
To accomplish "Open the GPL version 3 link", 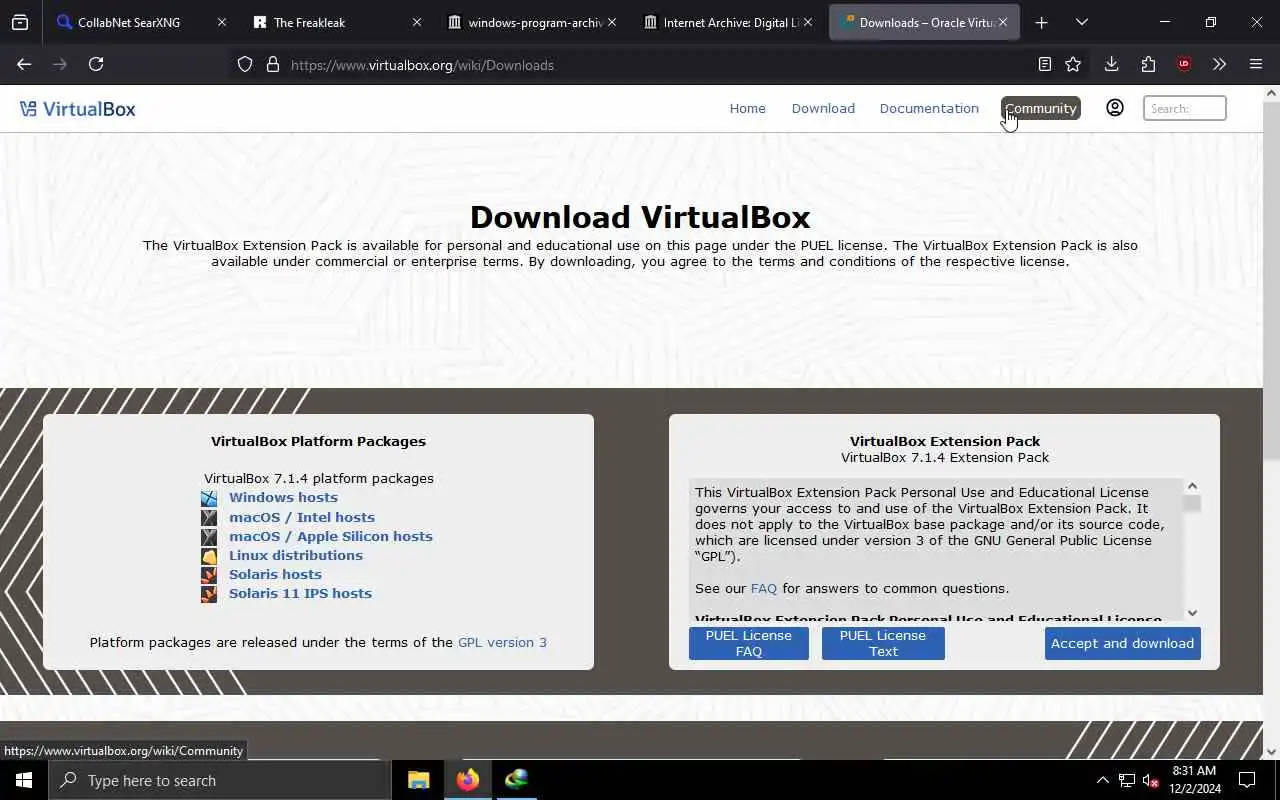I will pyautogui.click(x=502, y=642).
